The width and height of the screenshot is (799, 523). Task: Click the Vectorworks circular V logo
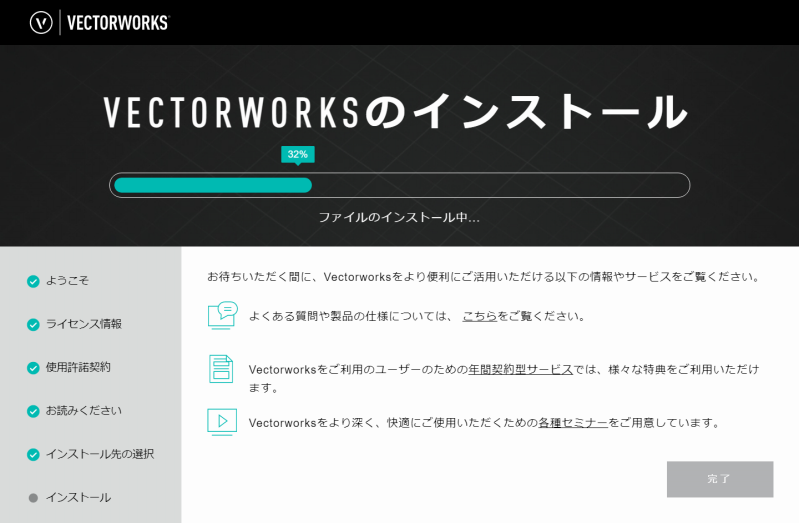click(41, 22)
